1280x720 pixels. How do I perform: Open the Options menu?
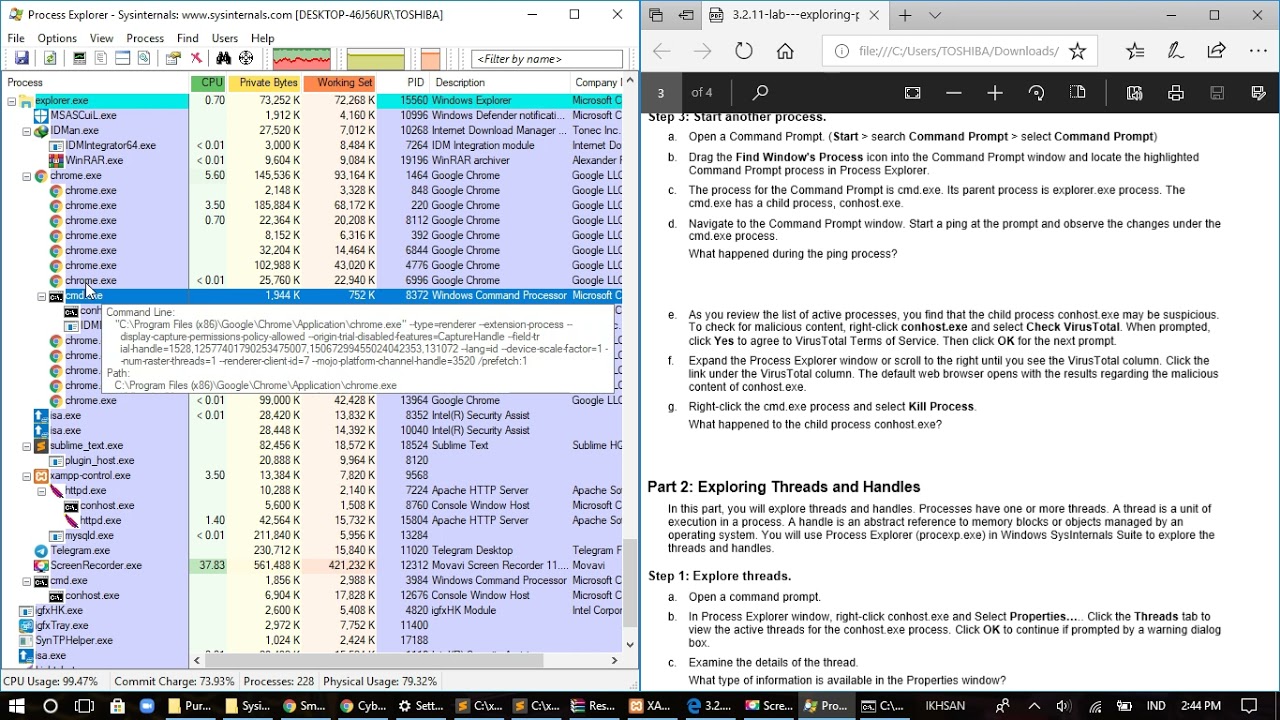pos(57,38)
